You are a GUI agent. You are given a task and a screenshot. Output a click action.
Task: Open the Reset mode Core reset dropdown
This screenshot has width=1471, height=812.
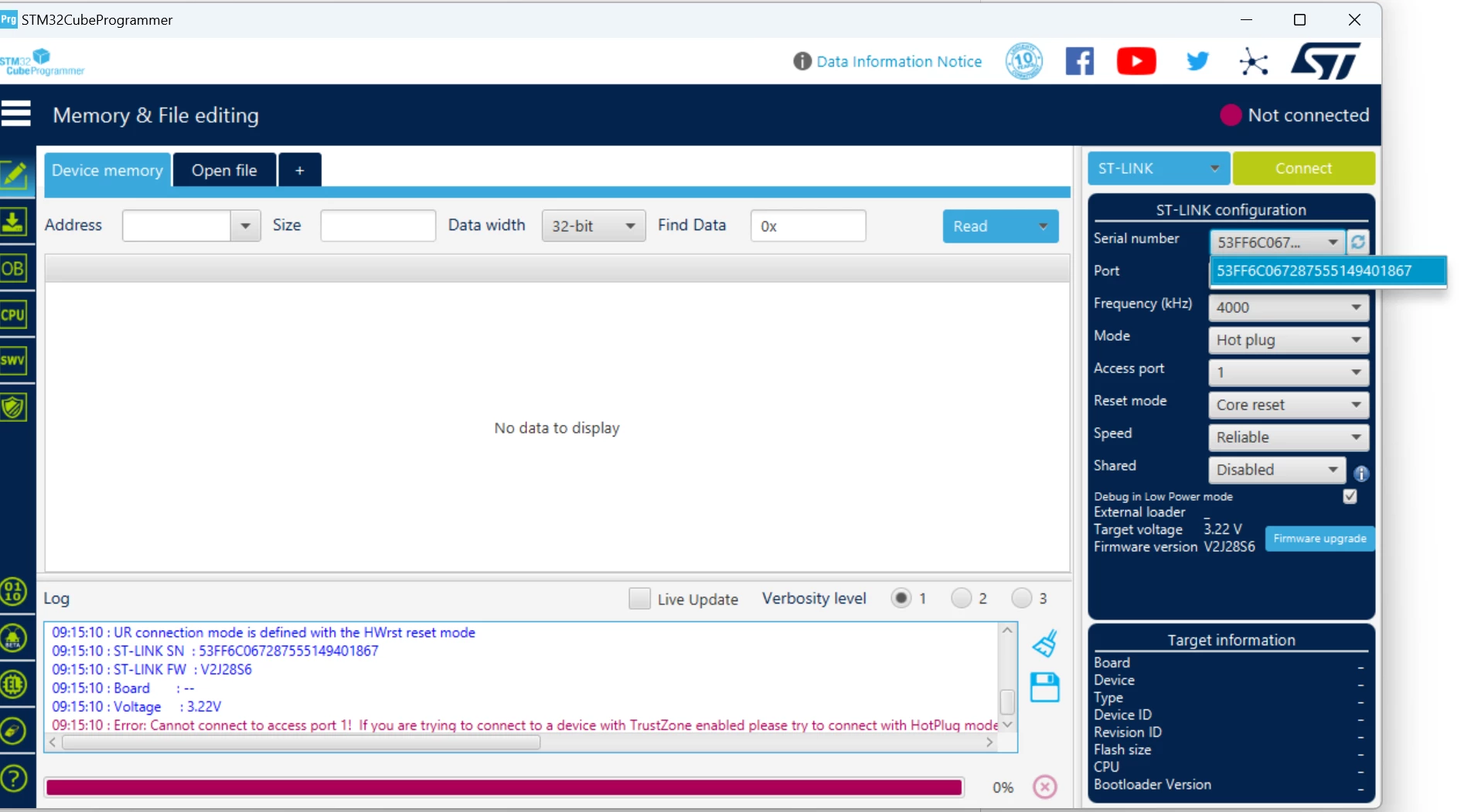click(x=1289, y=405)
